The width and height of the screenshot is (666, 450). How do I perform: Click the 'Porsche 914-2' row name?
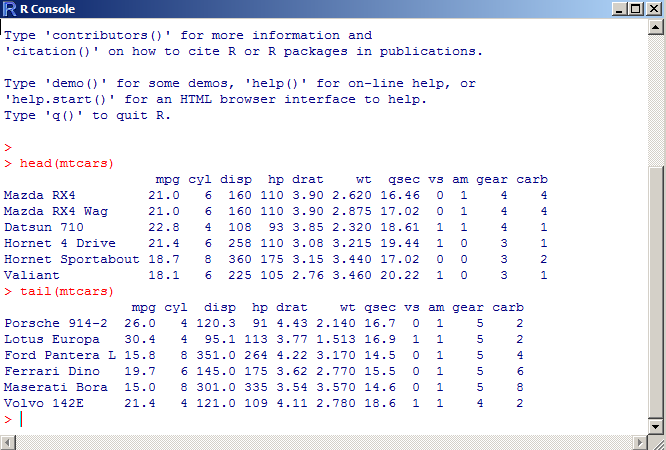[56, 323]
